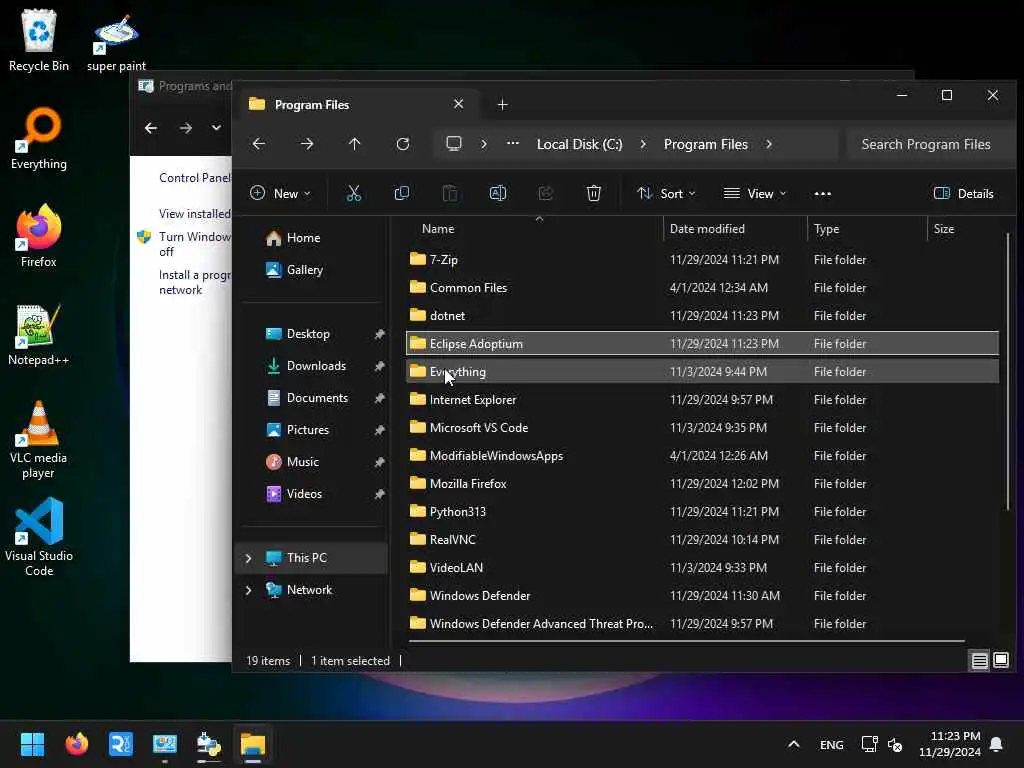Image resolution: width=1024 pixels, height=768 pixels.
Task: Open Firefox from the taskbar
Action: coord(77,744)
